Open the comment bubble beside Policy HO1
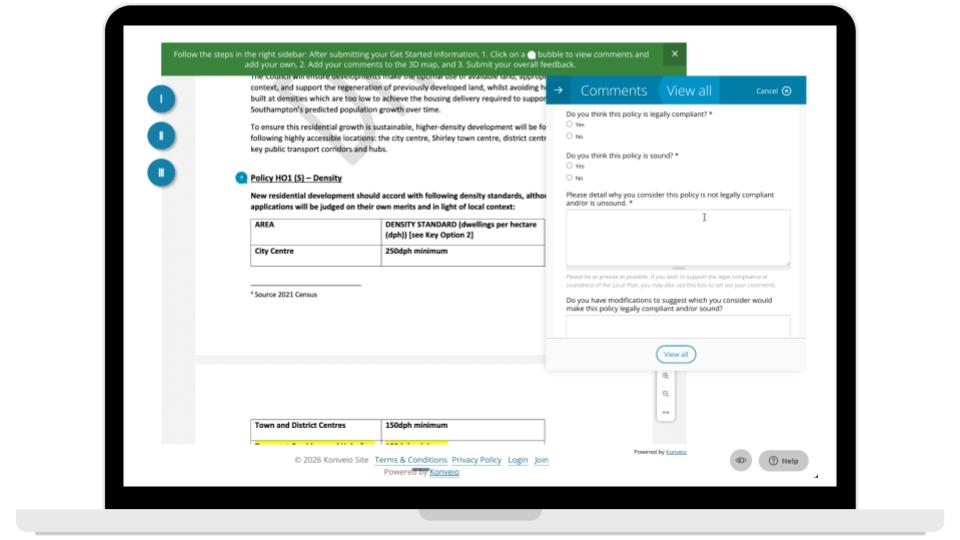The image size is (960, 540). (241, 178)
